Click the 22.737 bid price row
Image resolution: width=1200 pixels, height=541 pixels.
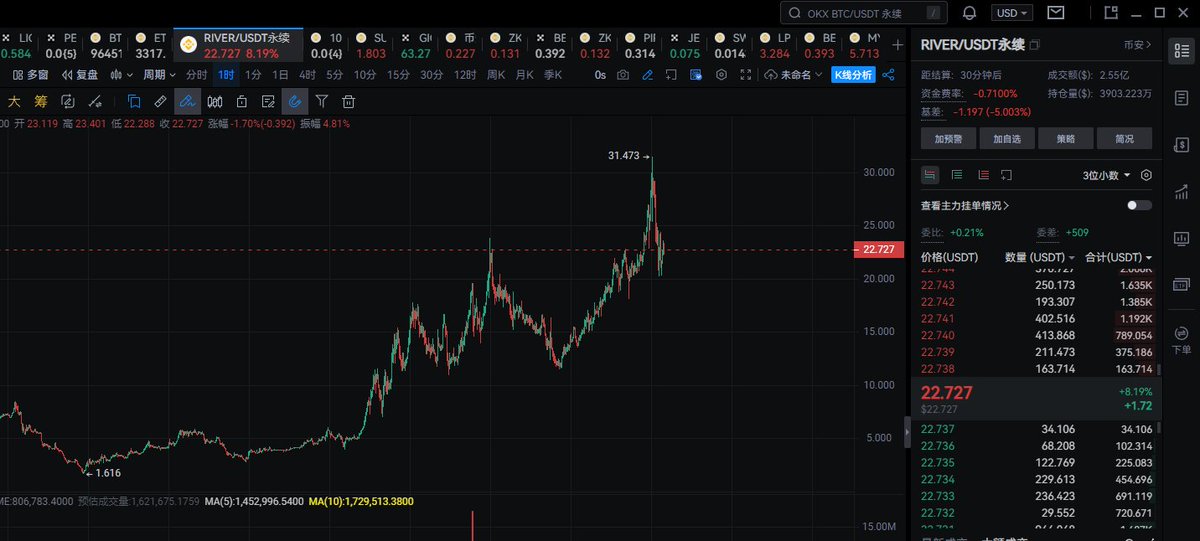(1036, 429)
